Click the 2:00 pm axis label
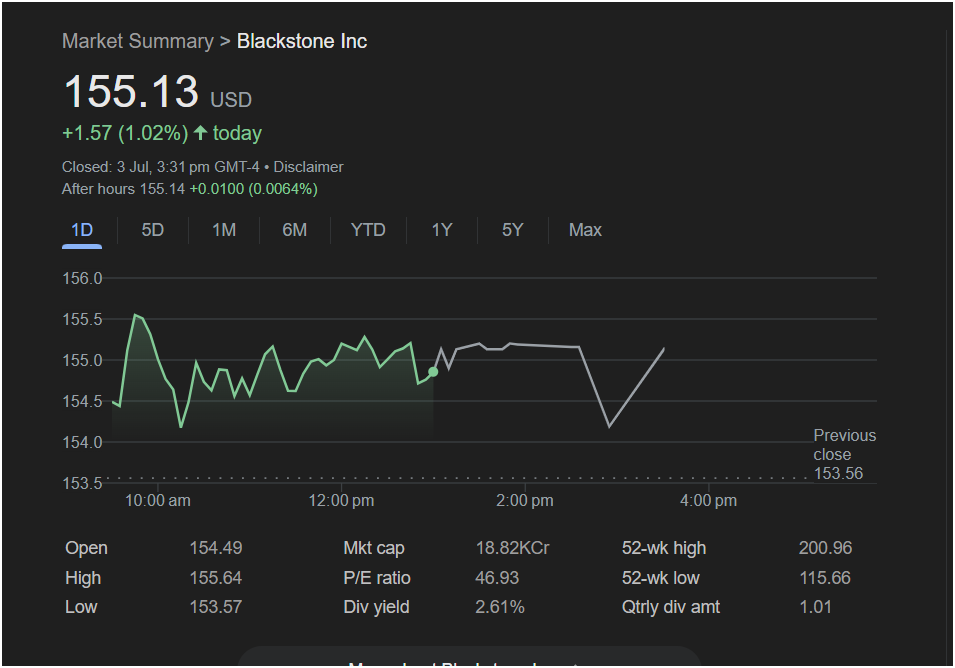This screenshot has width=955, height=668. point(525,501)
